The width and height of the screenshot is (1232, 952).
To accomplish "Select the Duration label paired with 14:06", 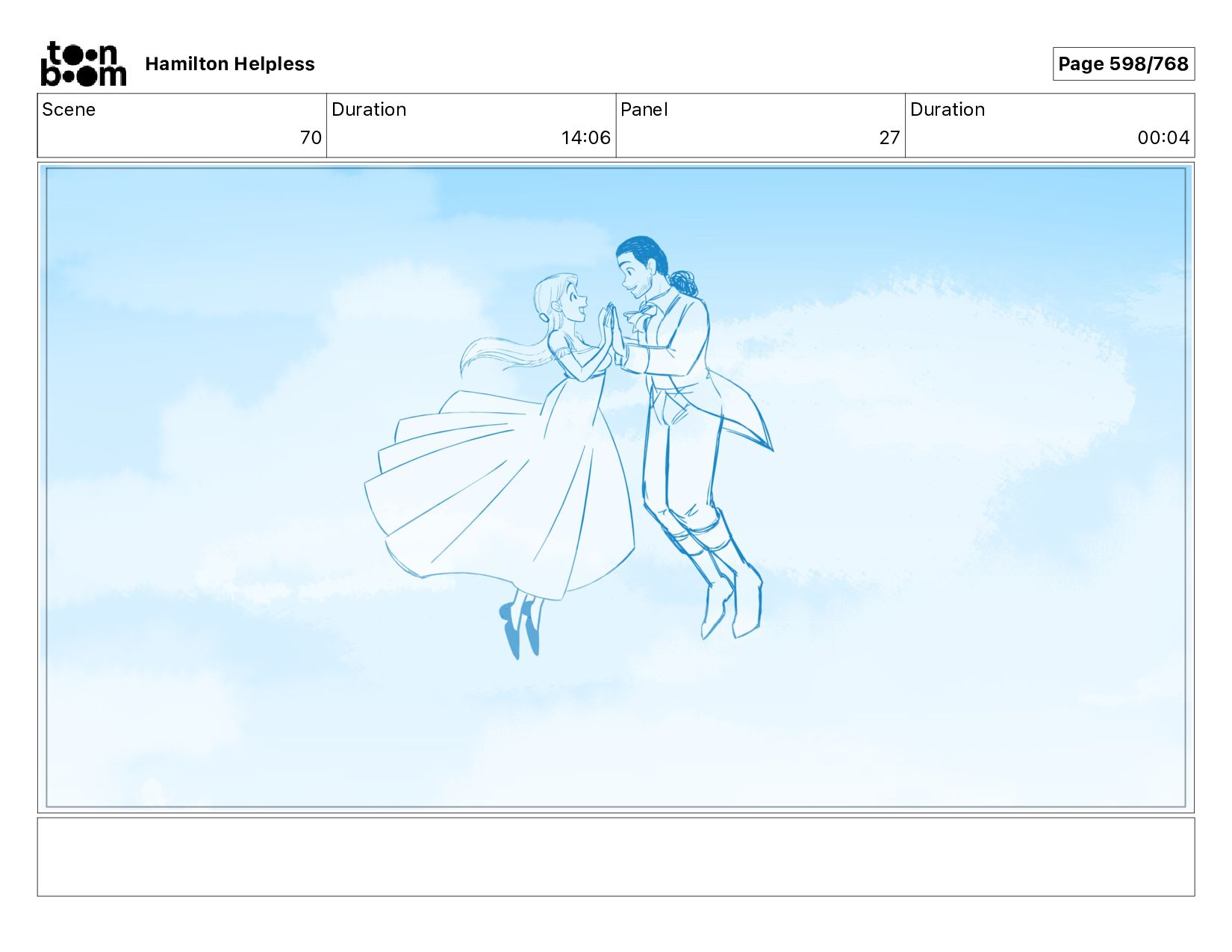I will click(x=369, y=110).
